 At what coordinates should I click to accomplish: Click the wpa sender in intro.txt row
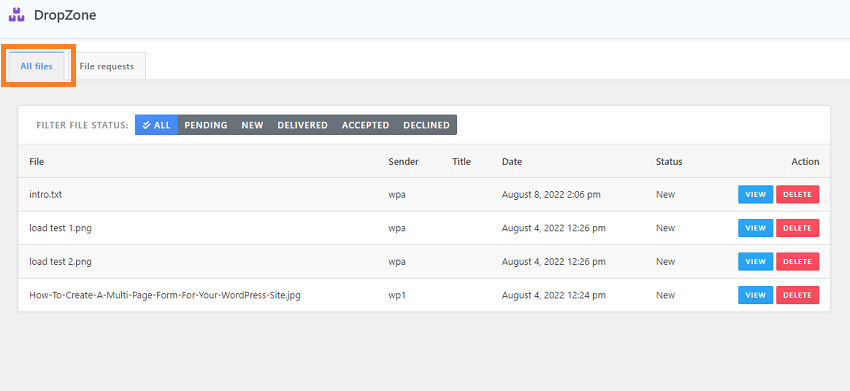397,194
